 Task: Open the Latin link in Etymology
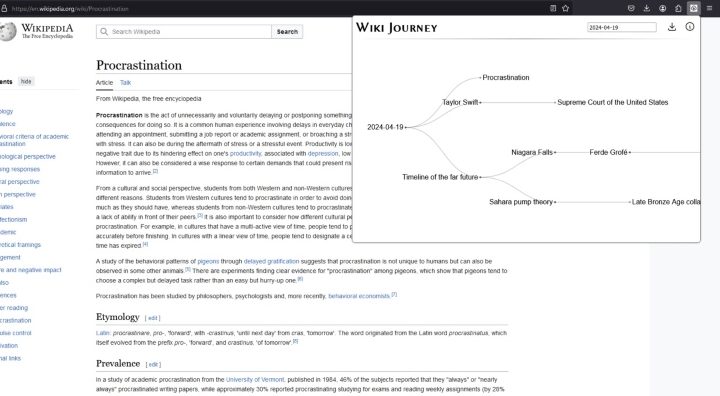pyautogui.click(x=102, y=333)
